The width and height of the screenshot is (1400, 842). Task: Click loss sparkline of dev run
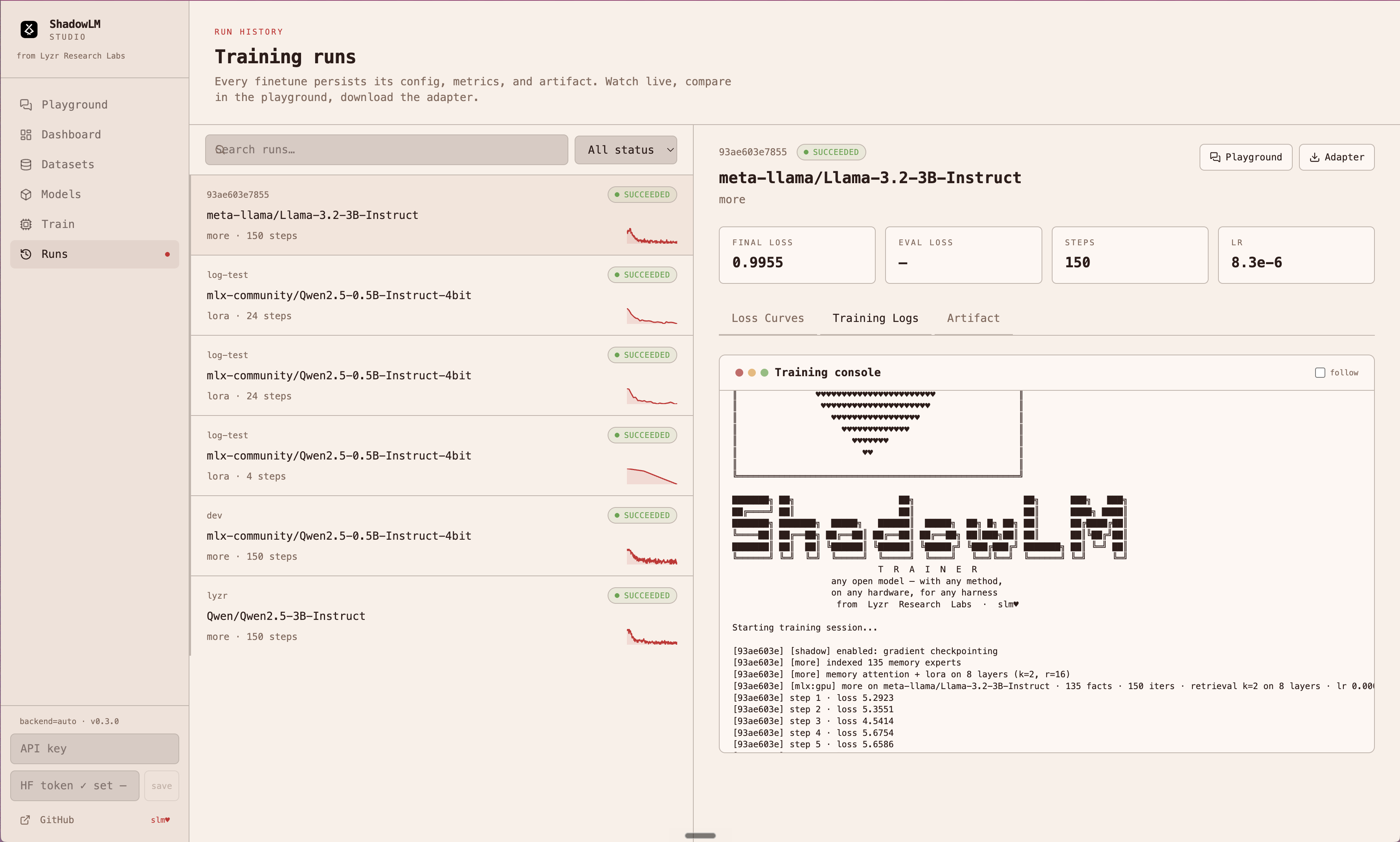tap(652, 556)
